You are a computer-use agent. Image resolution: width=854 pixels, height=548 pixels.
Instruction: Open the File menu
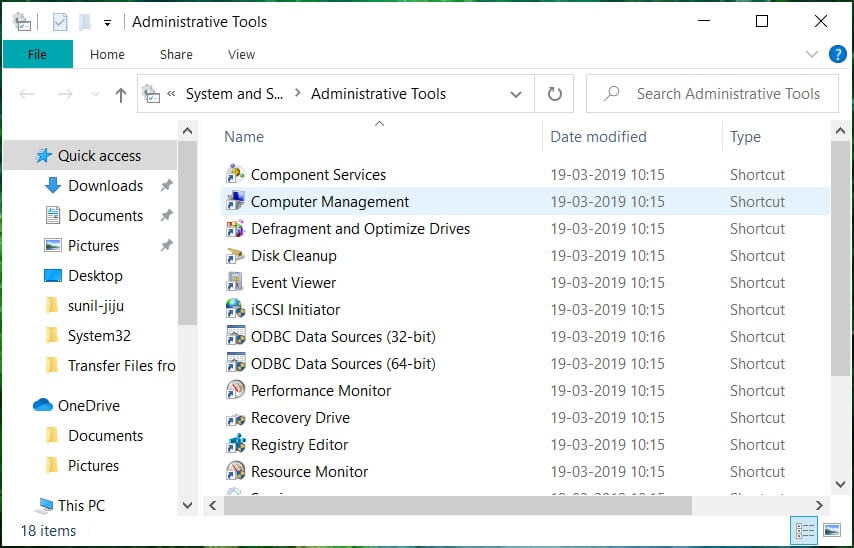37,54
